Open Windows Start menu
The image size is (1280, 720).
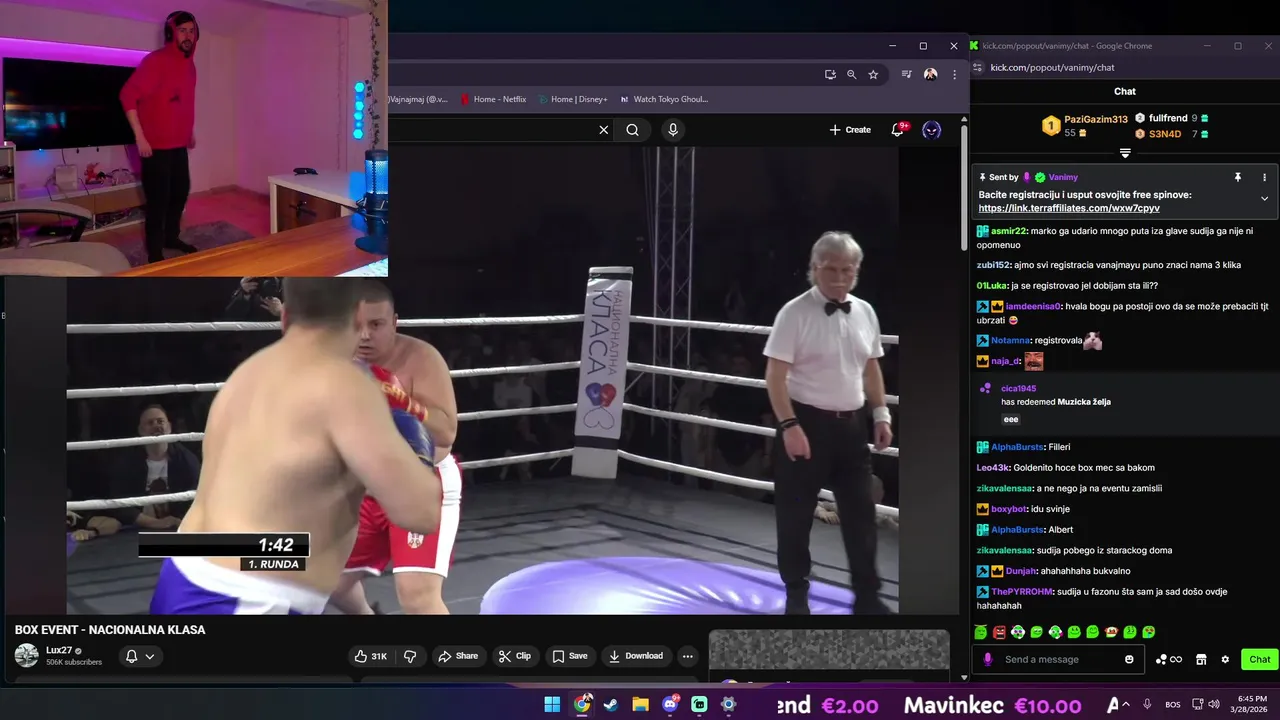552,704
